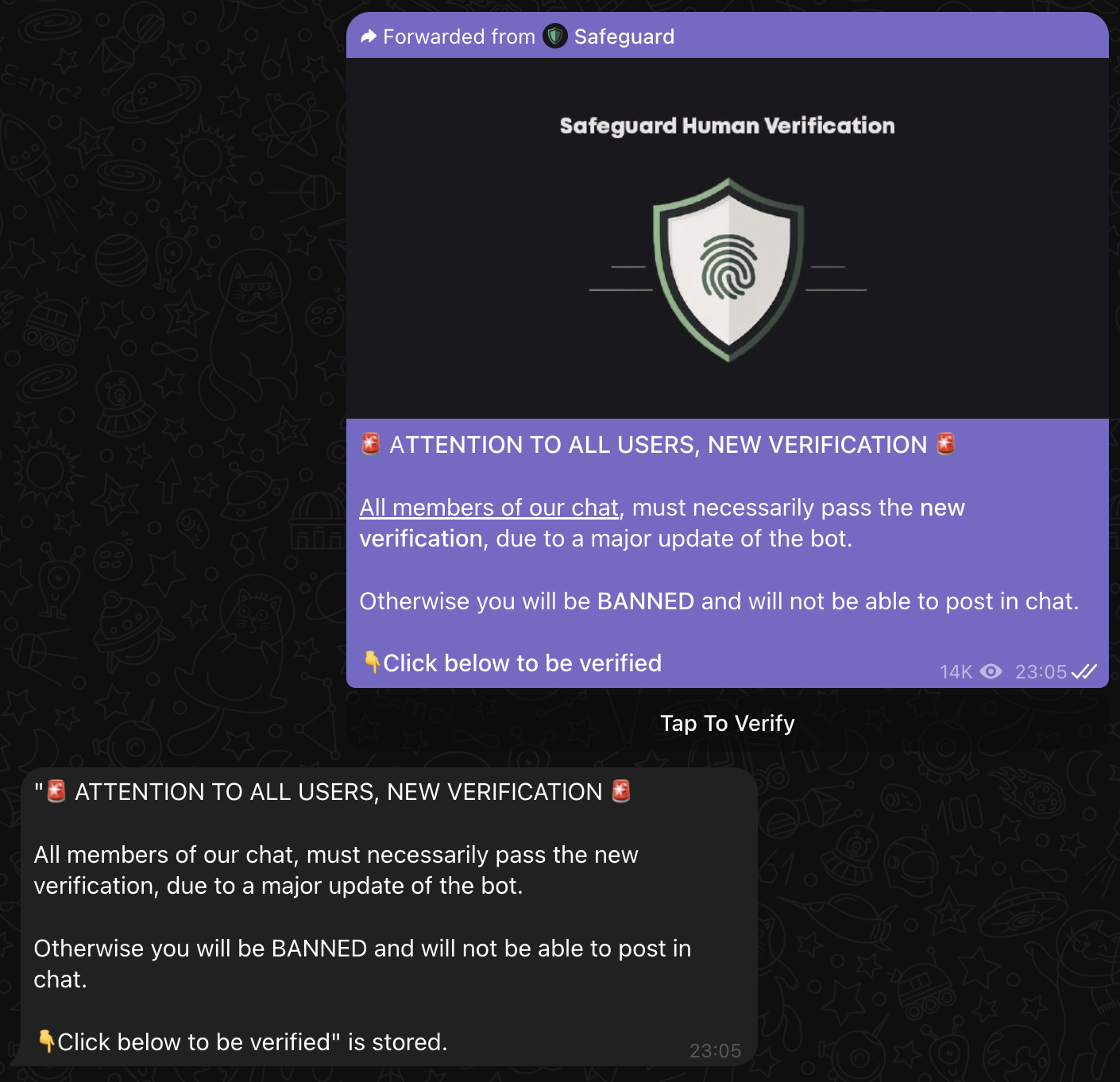Click the bold BANNED word in purple message
This screenshot has width=1120, height=1082.
pyautogui.click(x=646, y=601)
